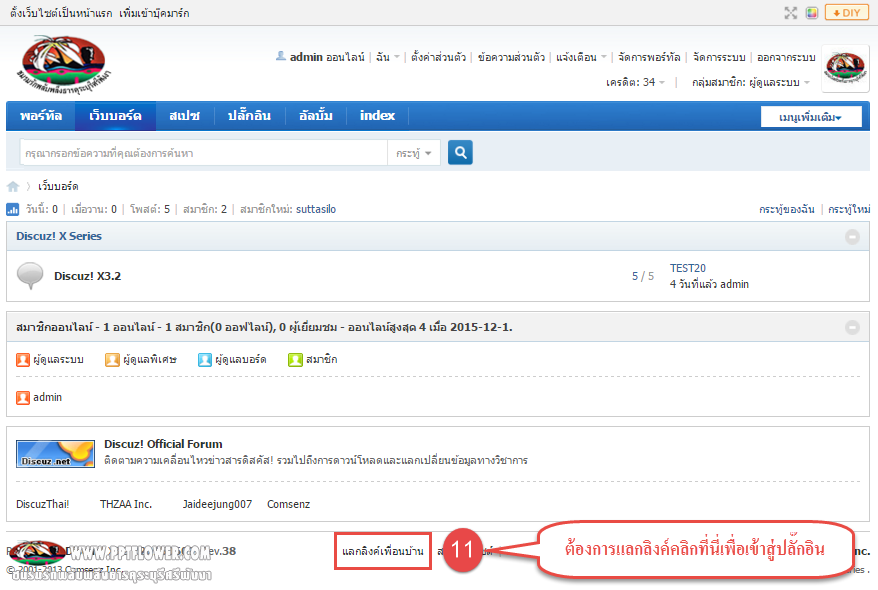Image resolution: width=878 pixels, height=590 pixels.
Task: Open the อัลบั้ม tab
Action: coord(316,116)
